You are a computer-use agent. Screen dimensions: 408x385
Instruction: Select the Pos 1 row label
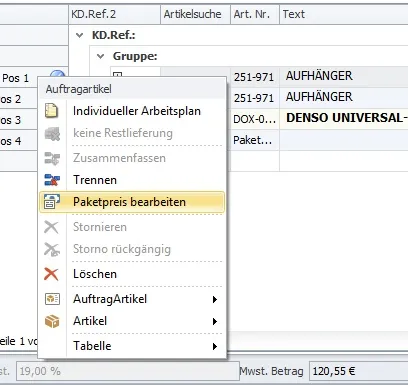tap(15, 78)
